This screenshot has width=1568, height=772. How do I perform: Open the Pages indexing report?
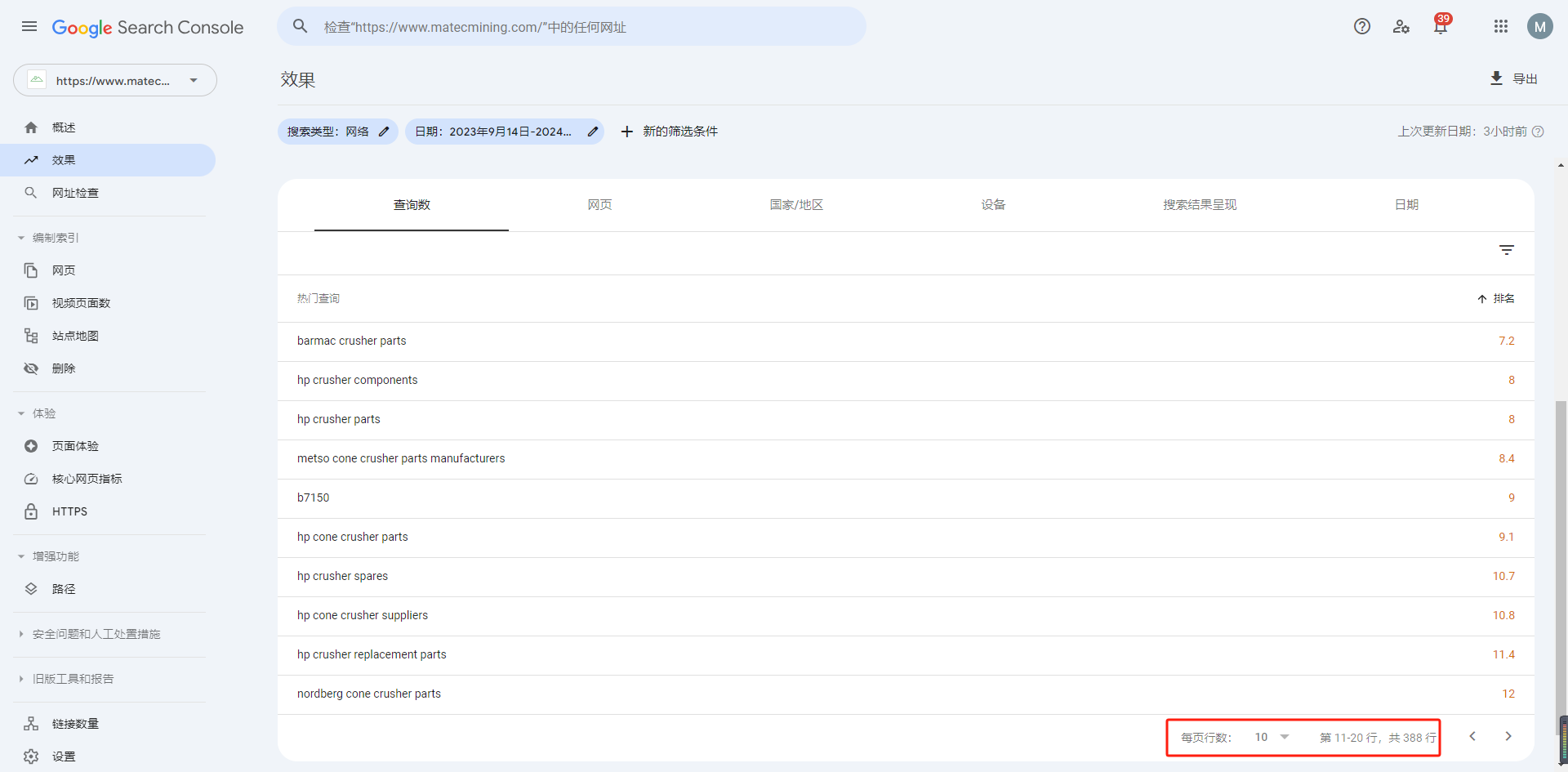(x=108, y=270)
